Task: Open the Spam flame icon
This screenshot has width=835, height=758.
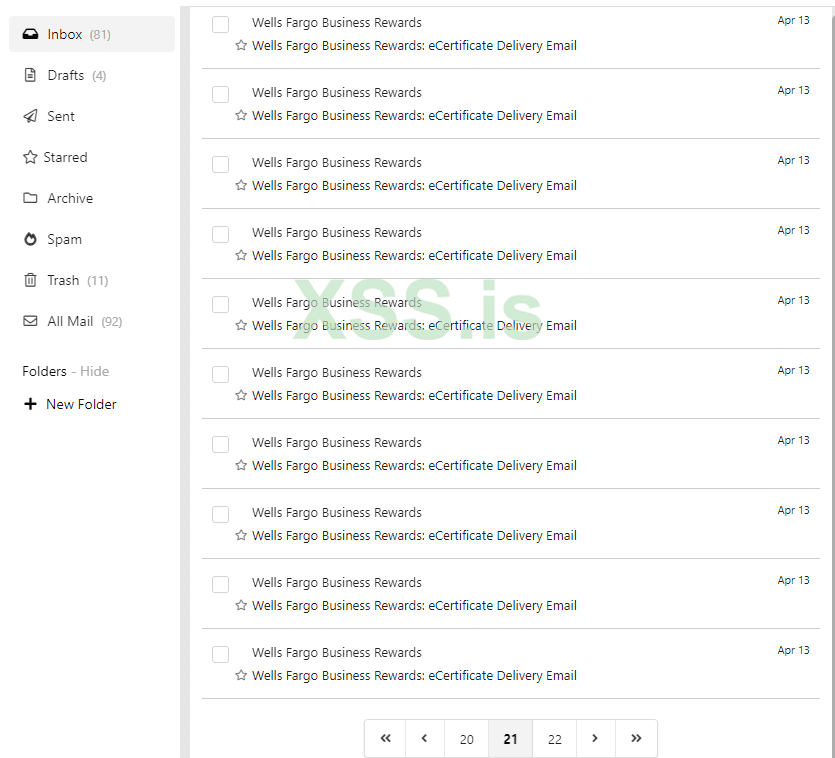Action: click(30, 239)
